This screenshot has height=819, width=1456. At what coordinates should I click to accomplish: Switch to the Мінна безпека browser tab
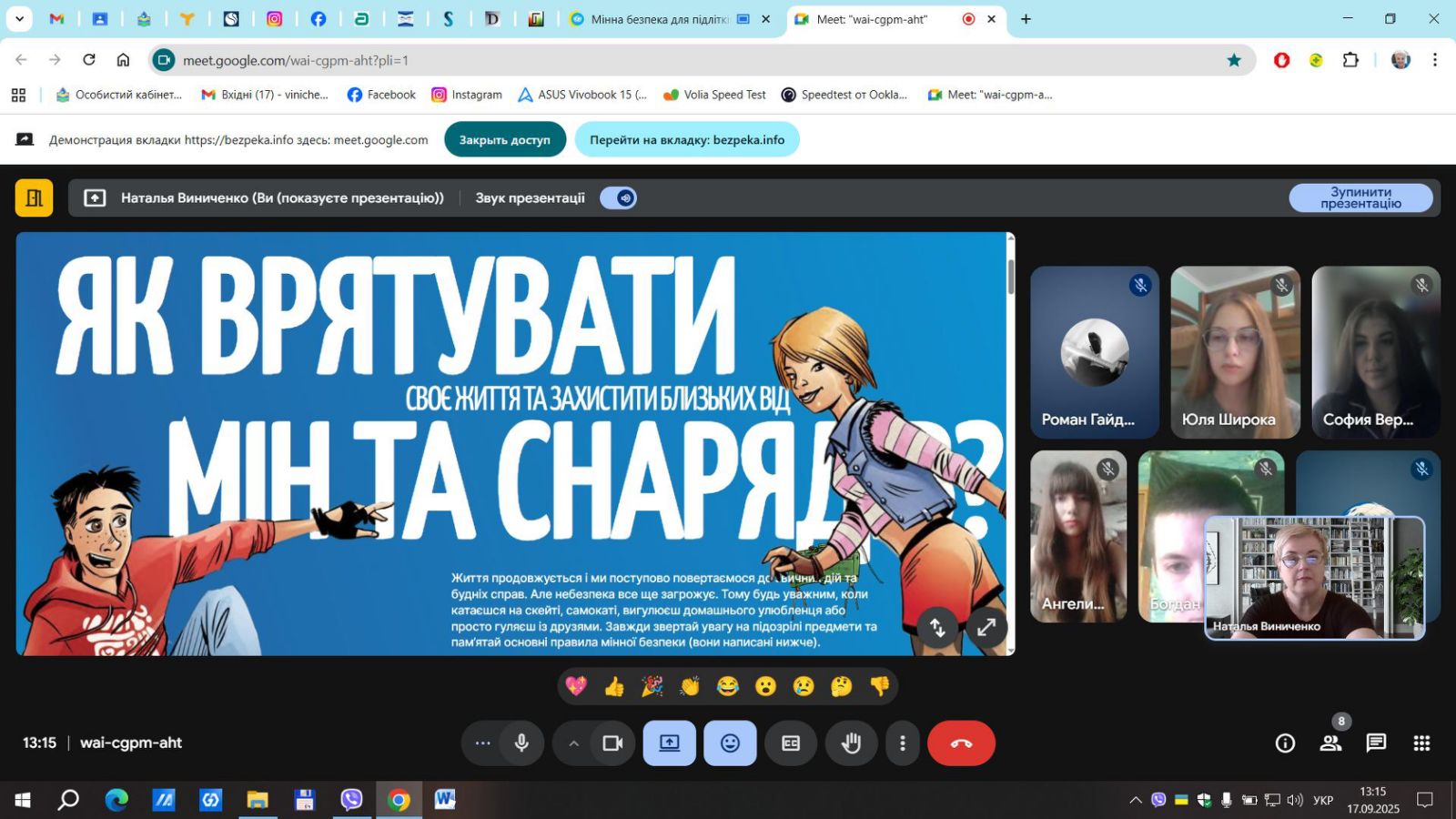click(659, 19)
